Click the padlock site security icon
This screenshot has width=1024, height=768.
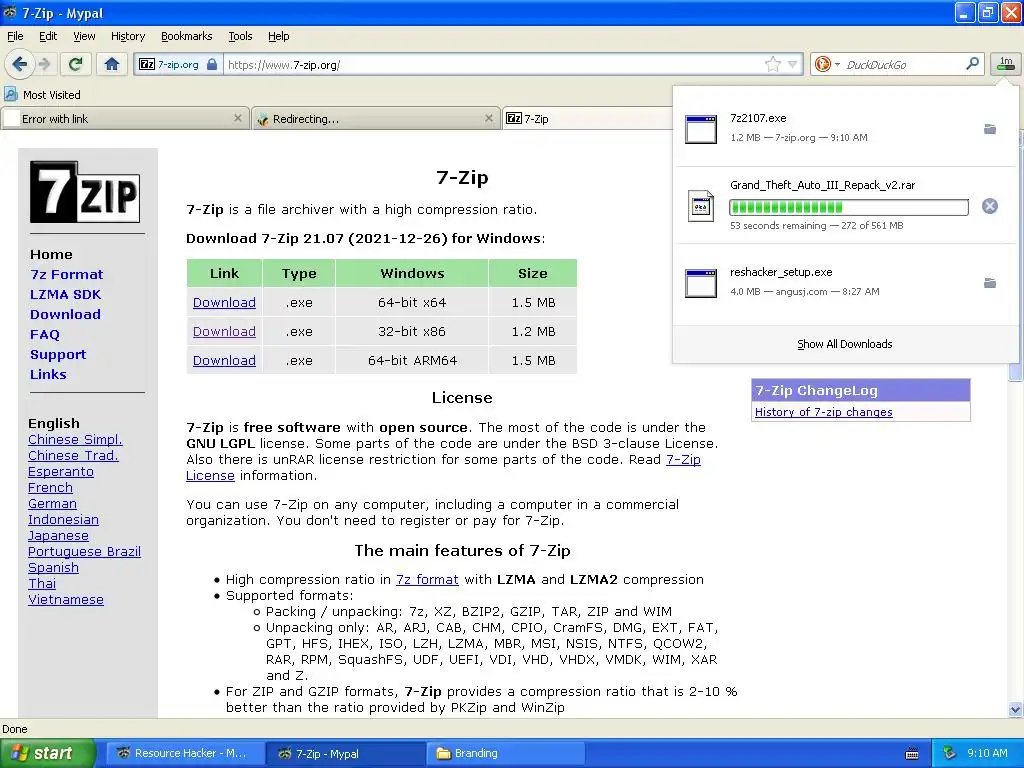coord(212,64)
